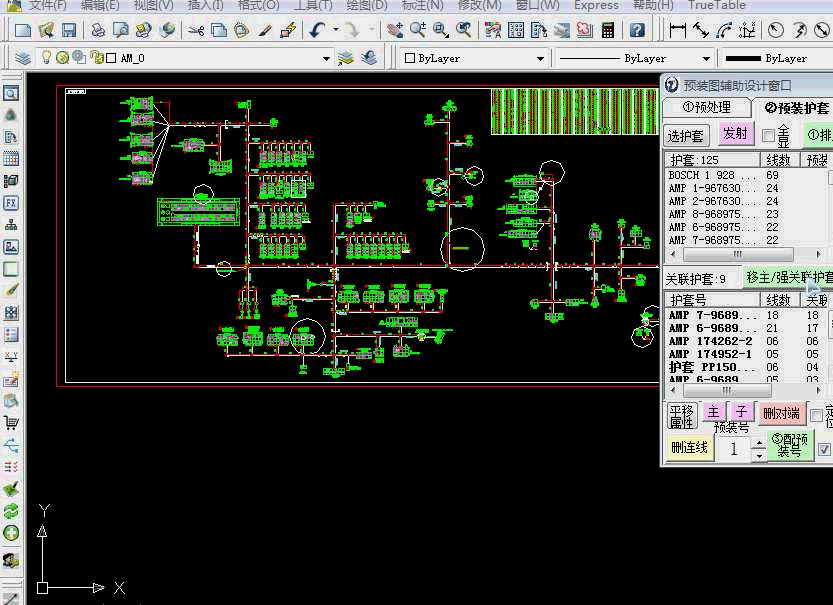Image resolution: width=833 pixels, height=605 pixels.
Task: Click the Undo arrow icon
Action: pyautogui.click(x=317, y=30)
